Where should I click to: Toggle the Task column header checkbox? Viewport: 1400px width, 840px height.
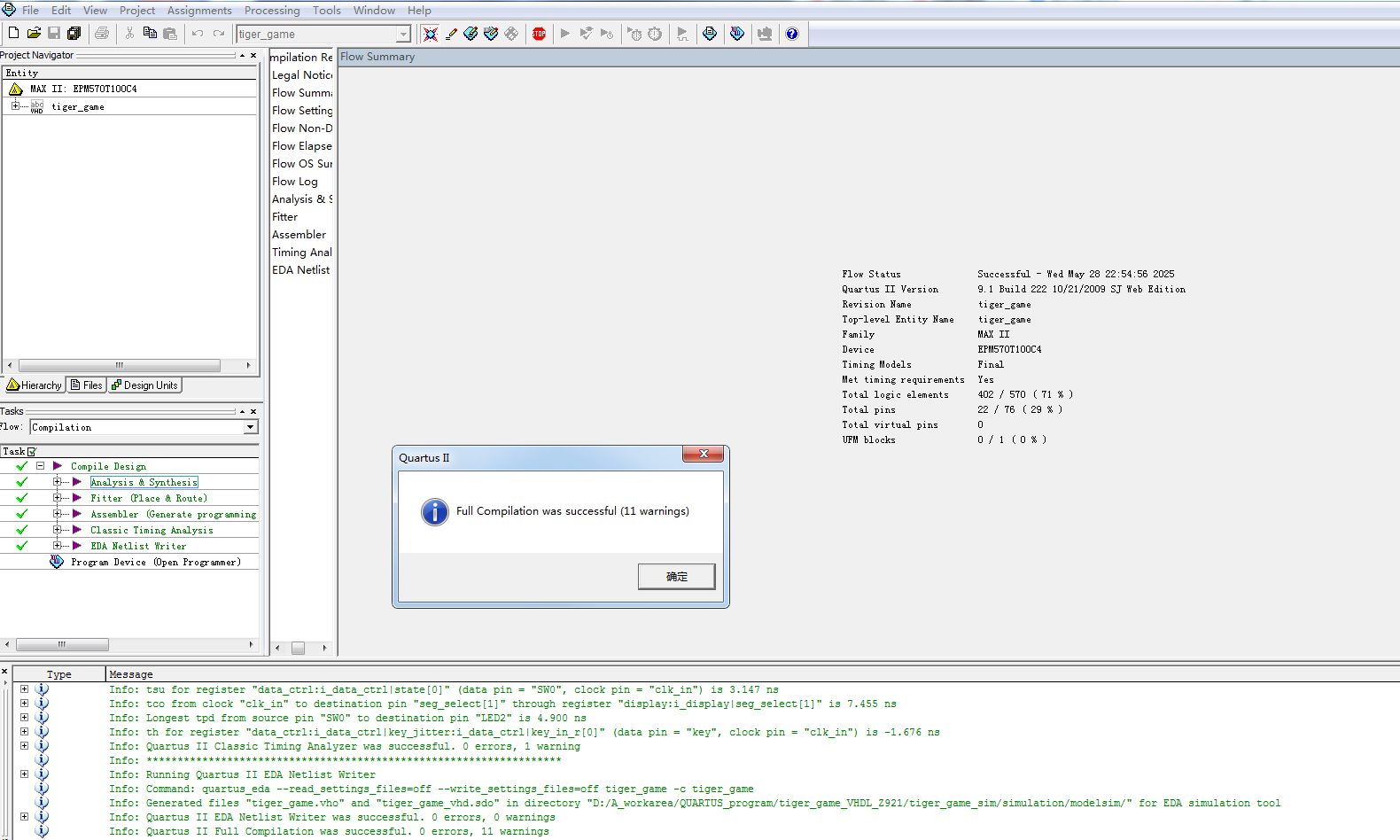point(32,452)
